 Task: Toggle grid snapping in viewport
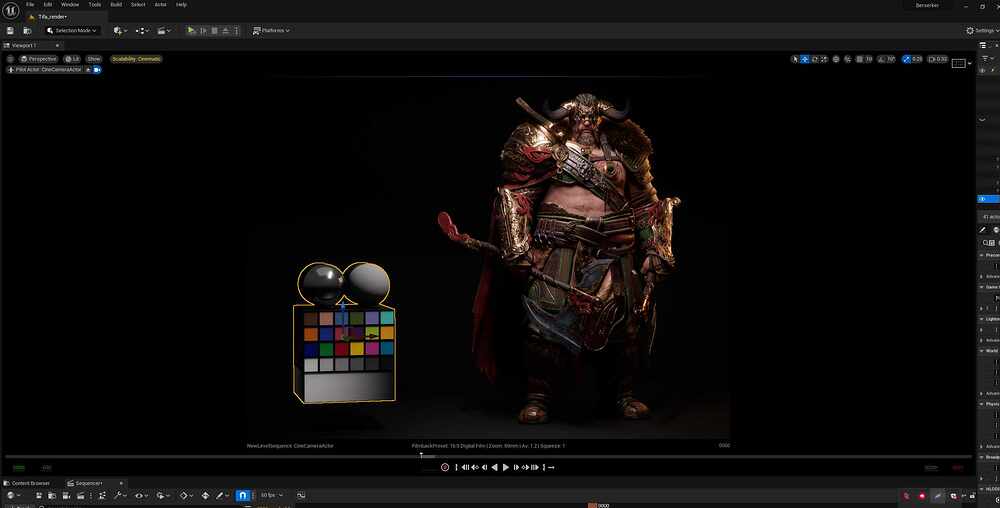point(860,59)
